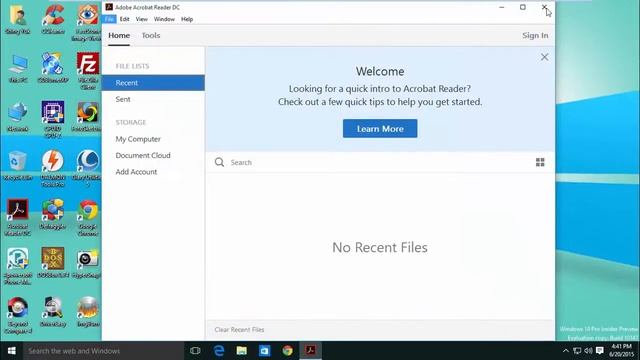Launch FastStone Image Viewer desktop shortcut
Image resolution: width=640 pixels, height=360 pixels.
click(87, 22)
